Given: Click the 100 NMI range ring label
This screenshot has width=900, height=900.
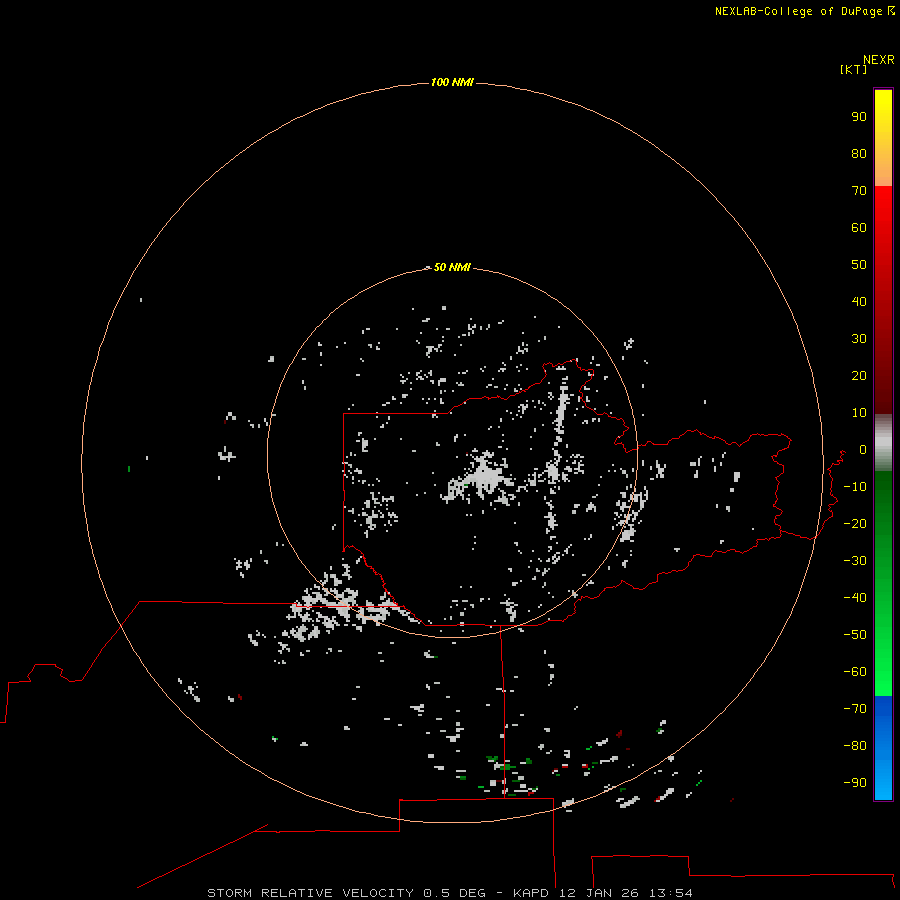Looking at the screenshot, I should tap(452, 82).
